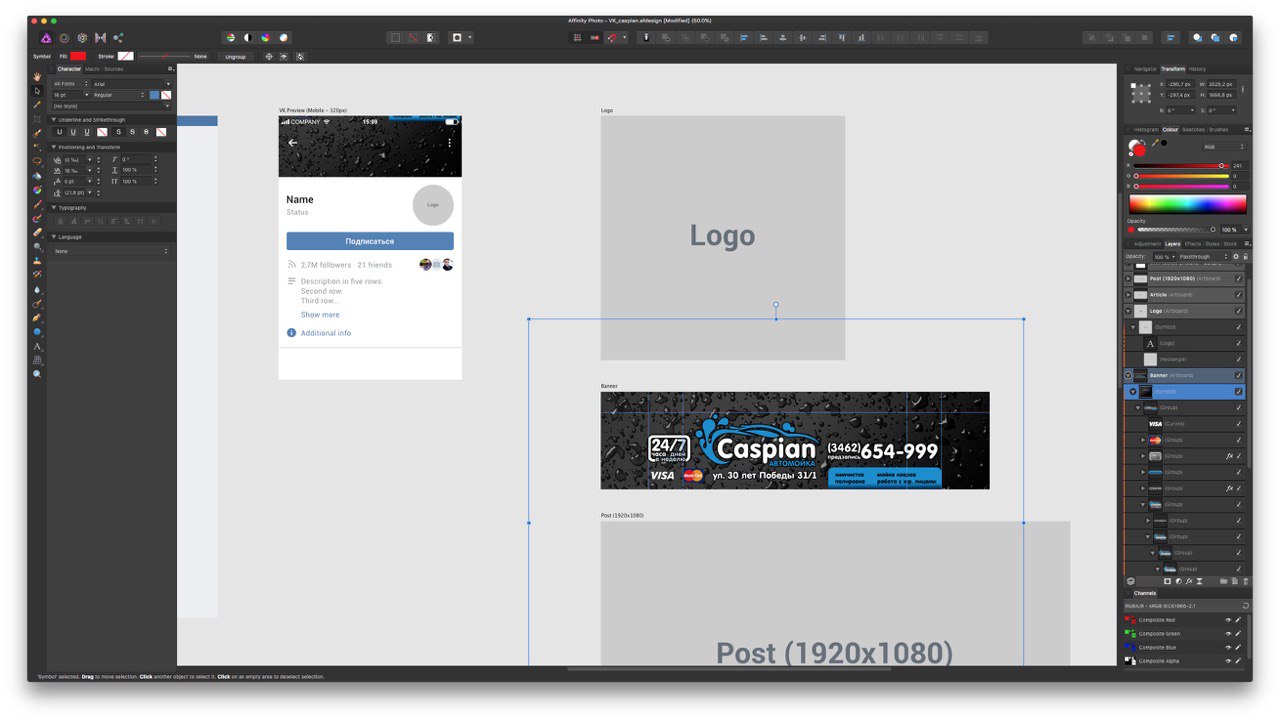
Task: Click the red Fill colour swatch
Action: (x=78, y=56)
